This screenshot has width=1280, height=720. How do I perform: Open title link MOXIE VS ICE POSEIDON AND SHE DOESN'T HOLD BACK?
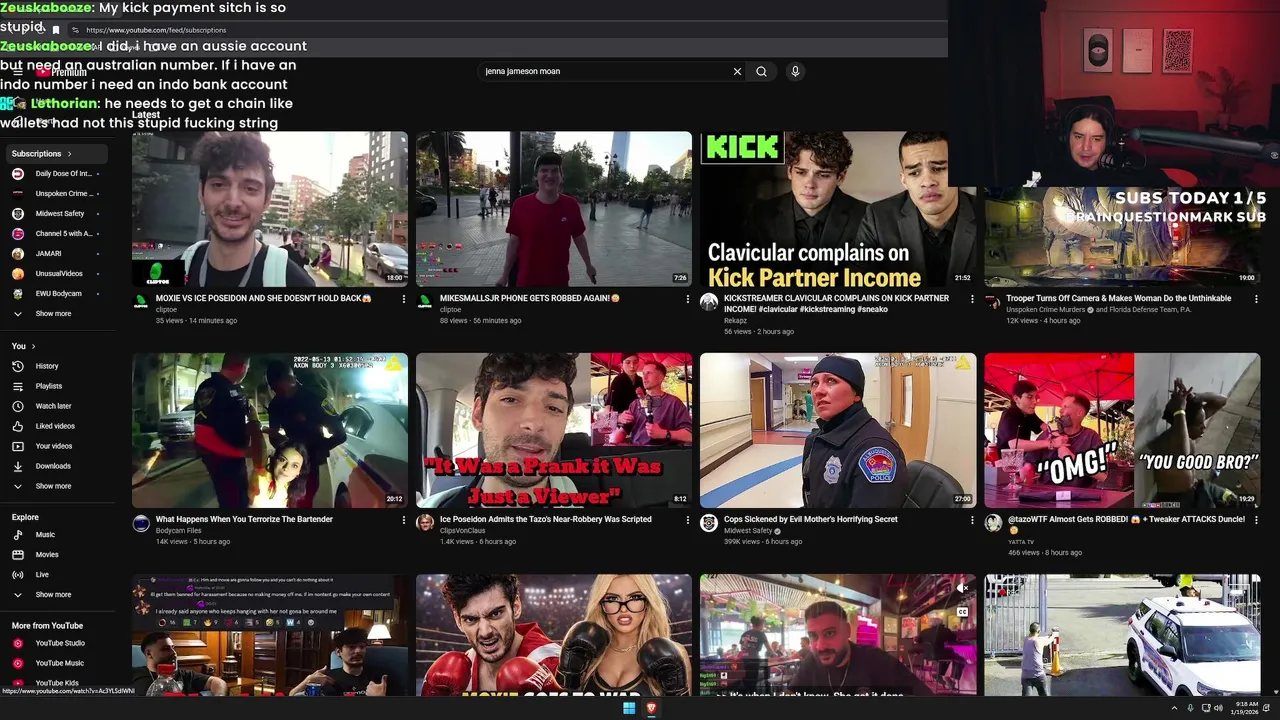264,298
